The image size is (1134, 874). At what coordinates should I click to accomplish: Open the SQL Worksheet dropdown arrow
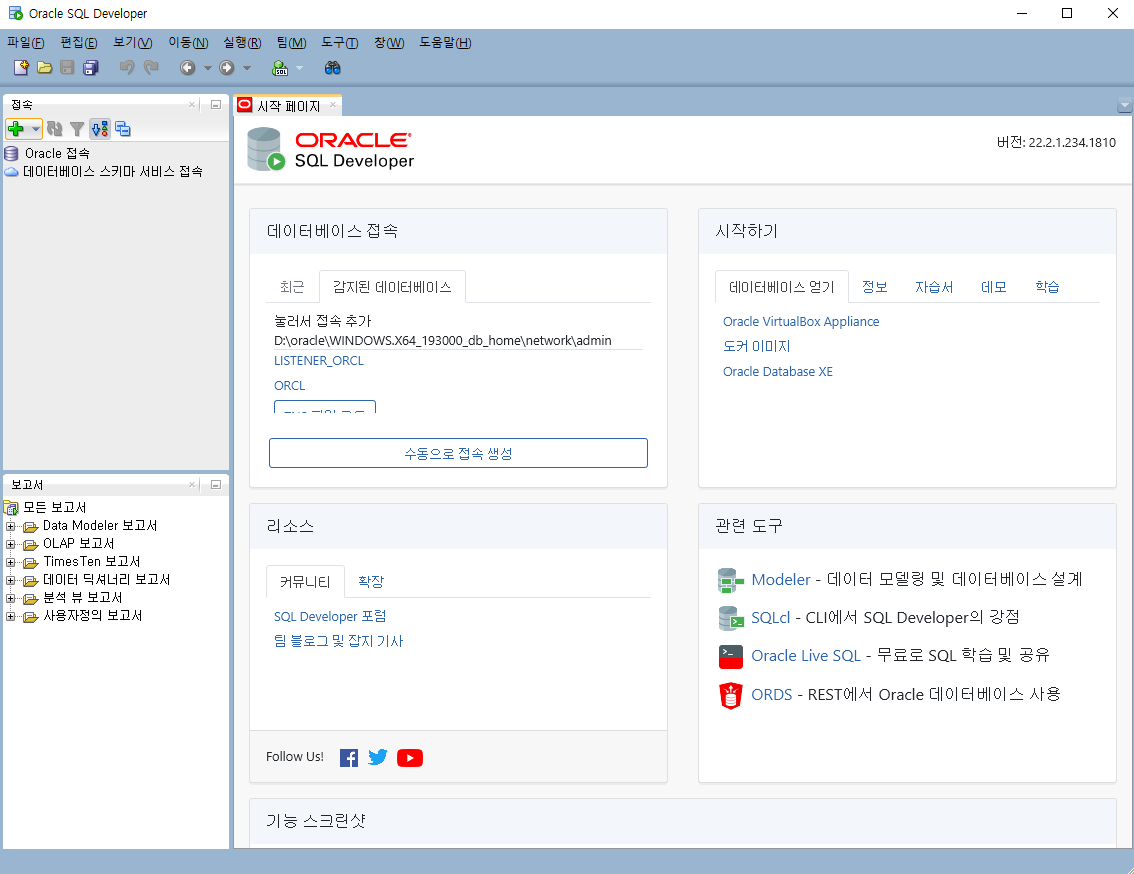point(299,68)
